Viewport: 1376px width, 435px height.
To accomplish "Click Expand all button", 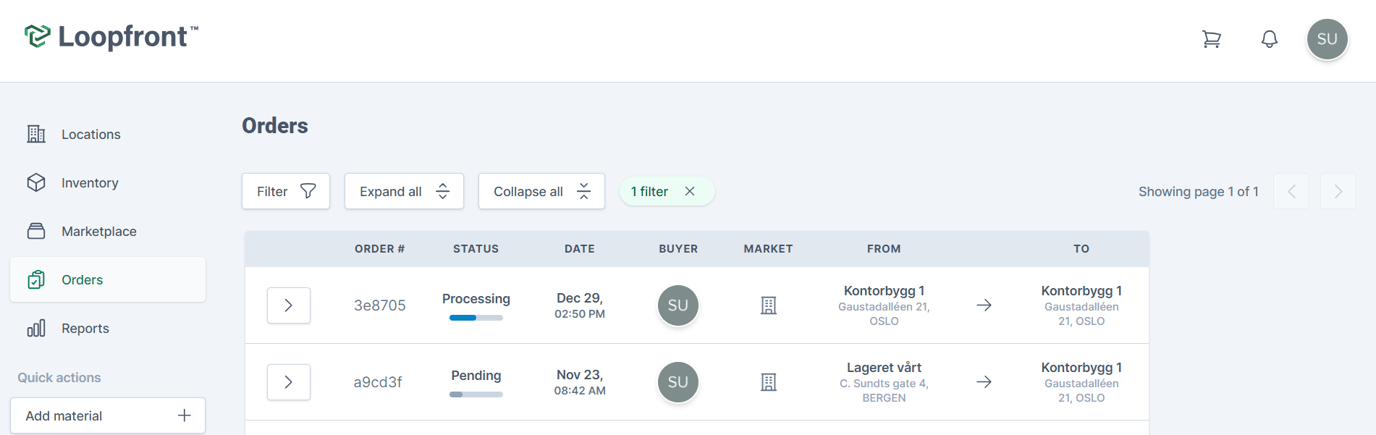I will pos(404,192).
